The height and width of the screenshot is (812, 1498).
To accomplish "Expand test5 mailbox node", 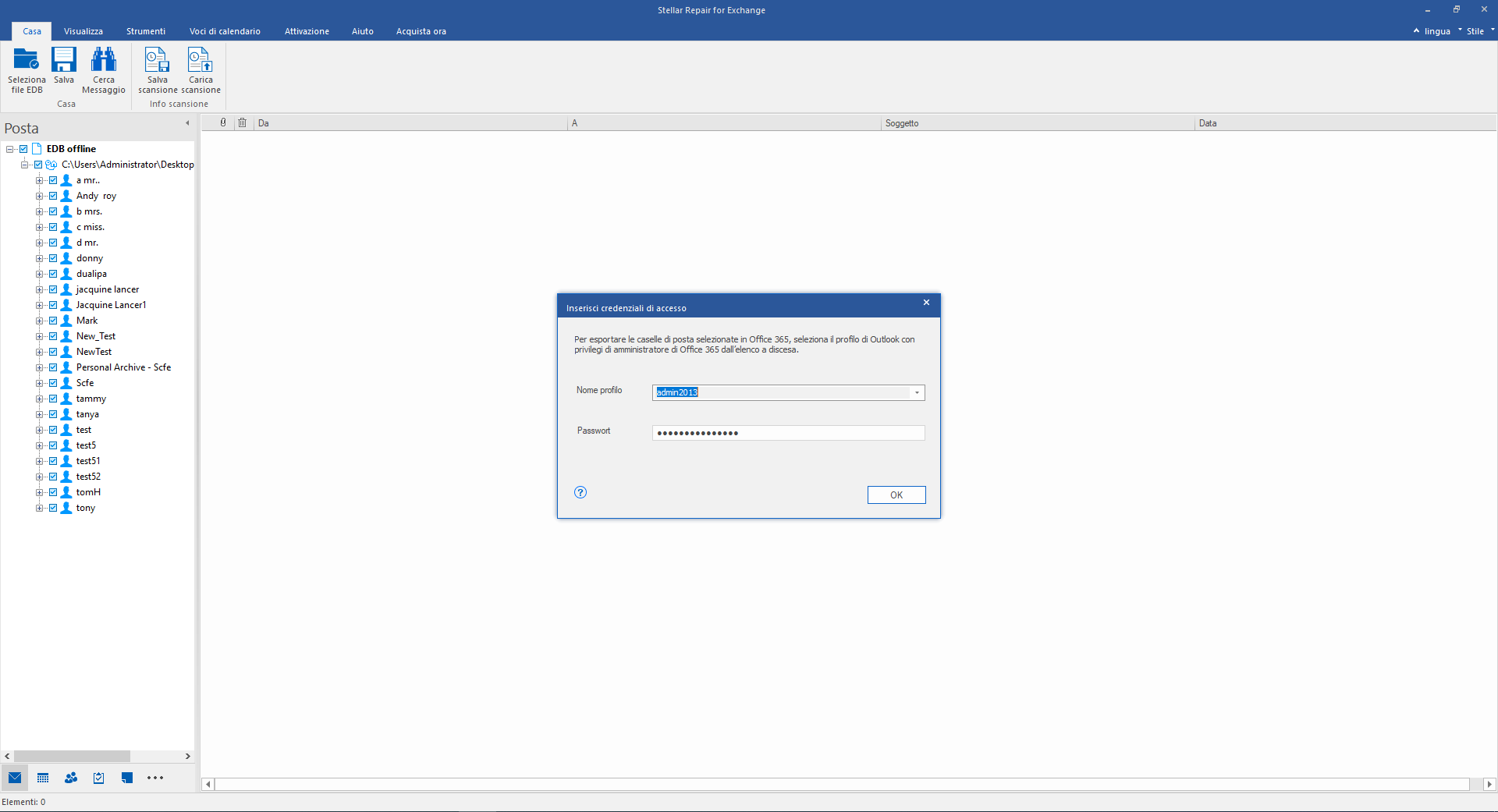I will (39, 445).
